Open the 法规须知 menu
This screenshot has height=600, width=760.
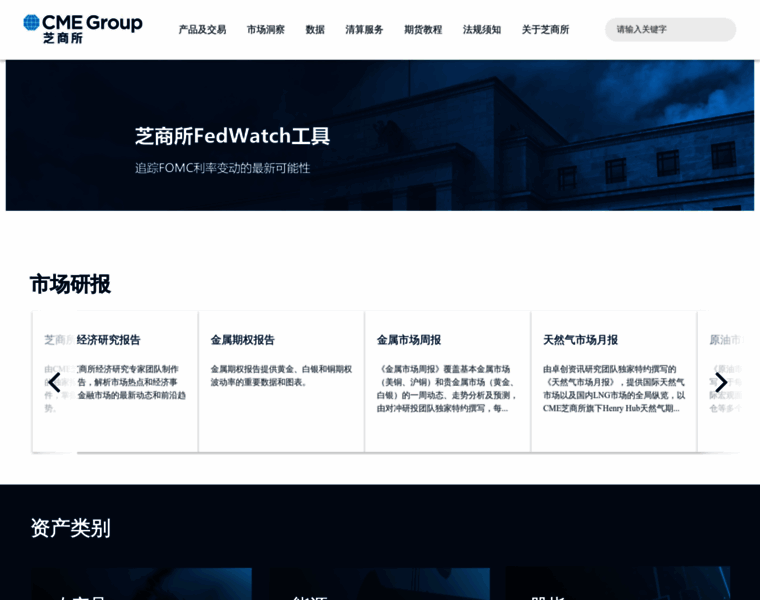pos(482,30)
